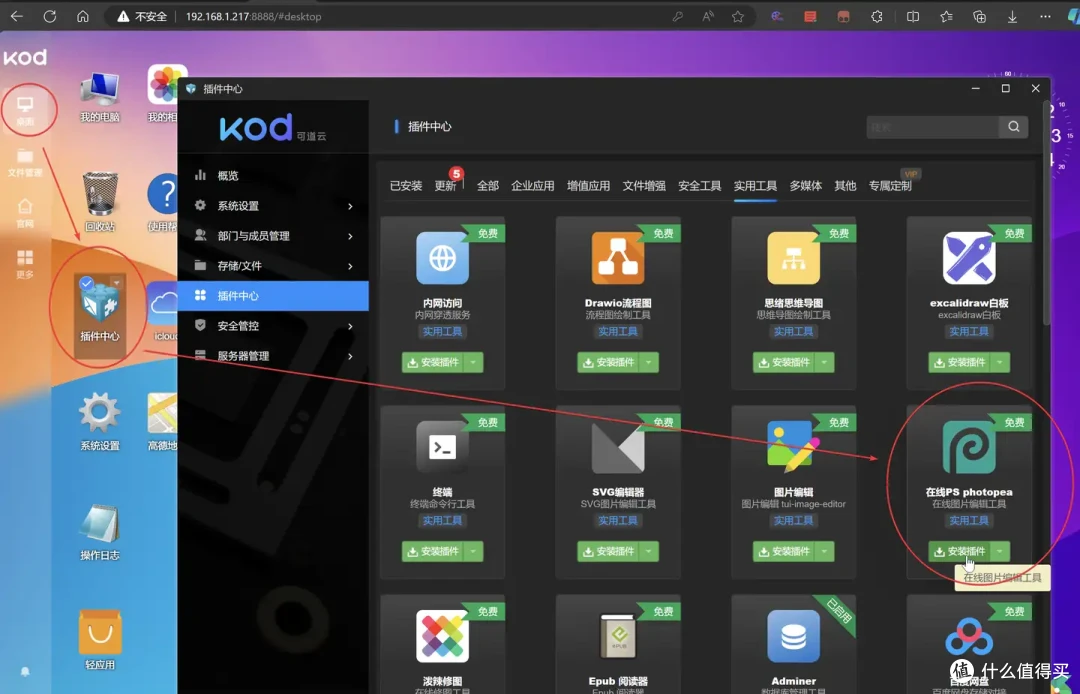Open browser downloads icon
1080x694 pixels.
1012,17
